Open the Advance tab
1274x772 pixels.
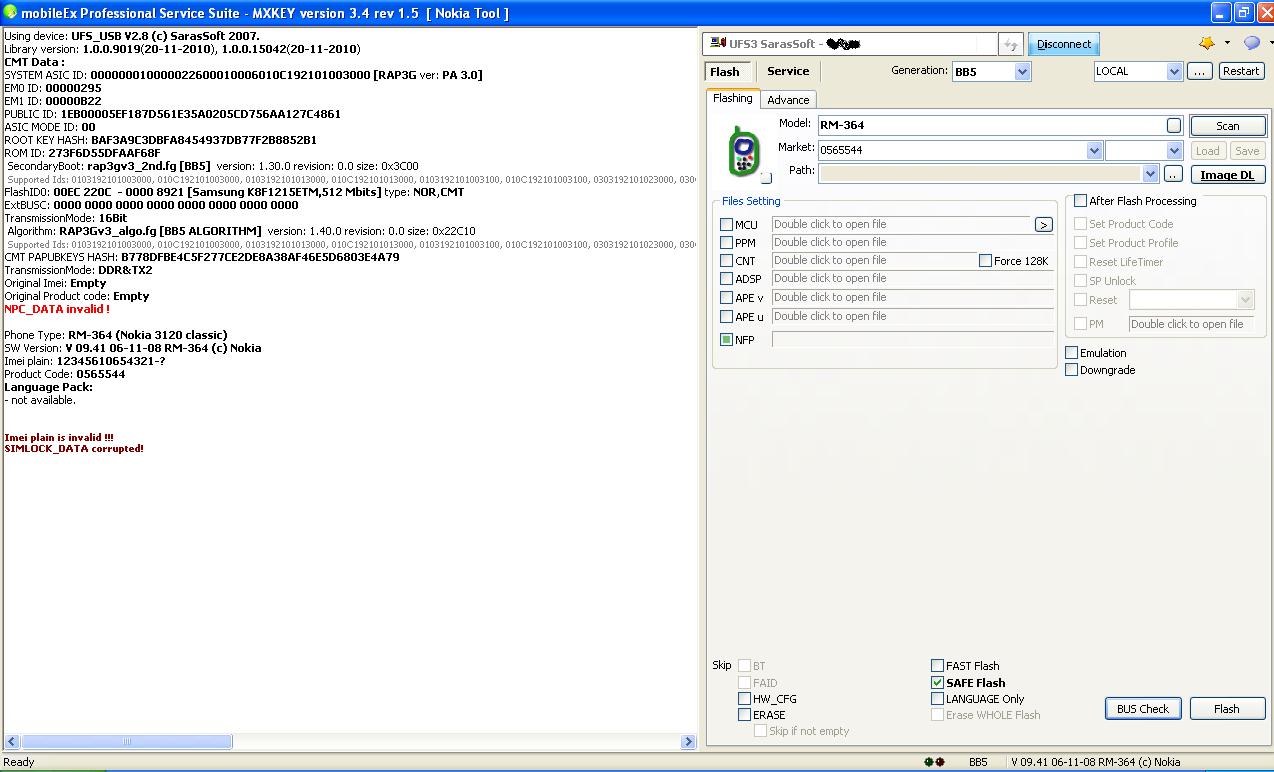[x=788, y=100]
